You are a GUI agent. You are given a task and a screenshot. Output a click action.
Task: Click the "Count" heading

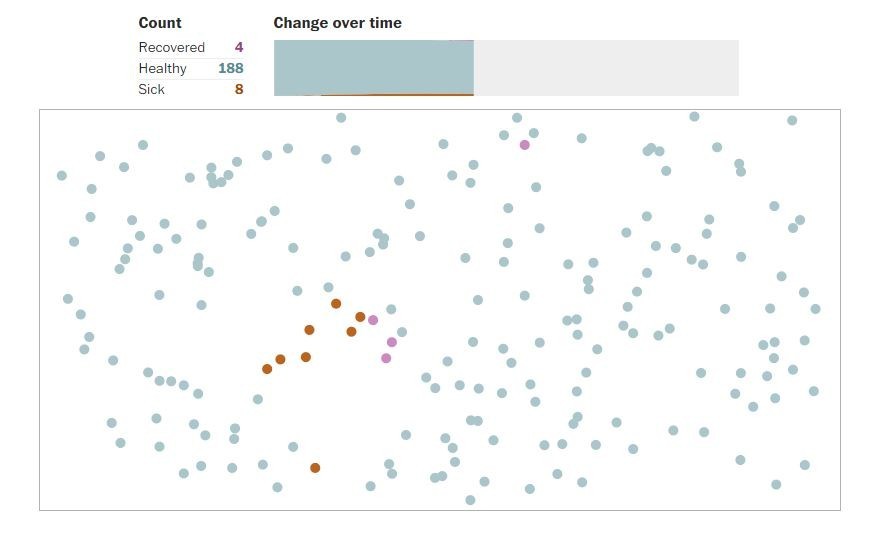[x=160, y=23]
